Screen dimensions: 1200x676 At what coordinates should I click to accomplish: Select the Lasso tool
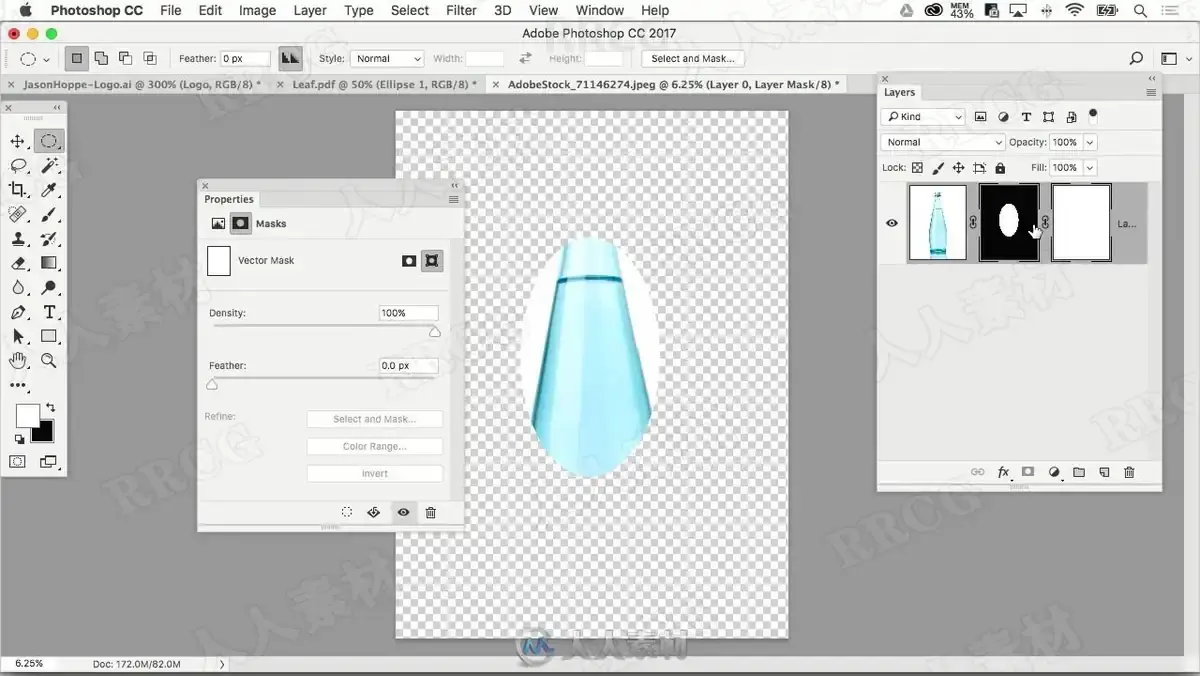click(x=18, y=165)
